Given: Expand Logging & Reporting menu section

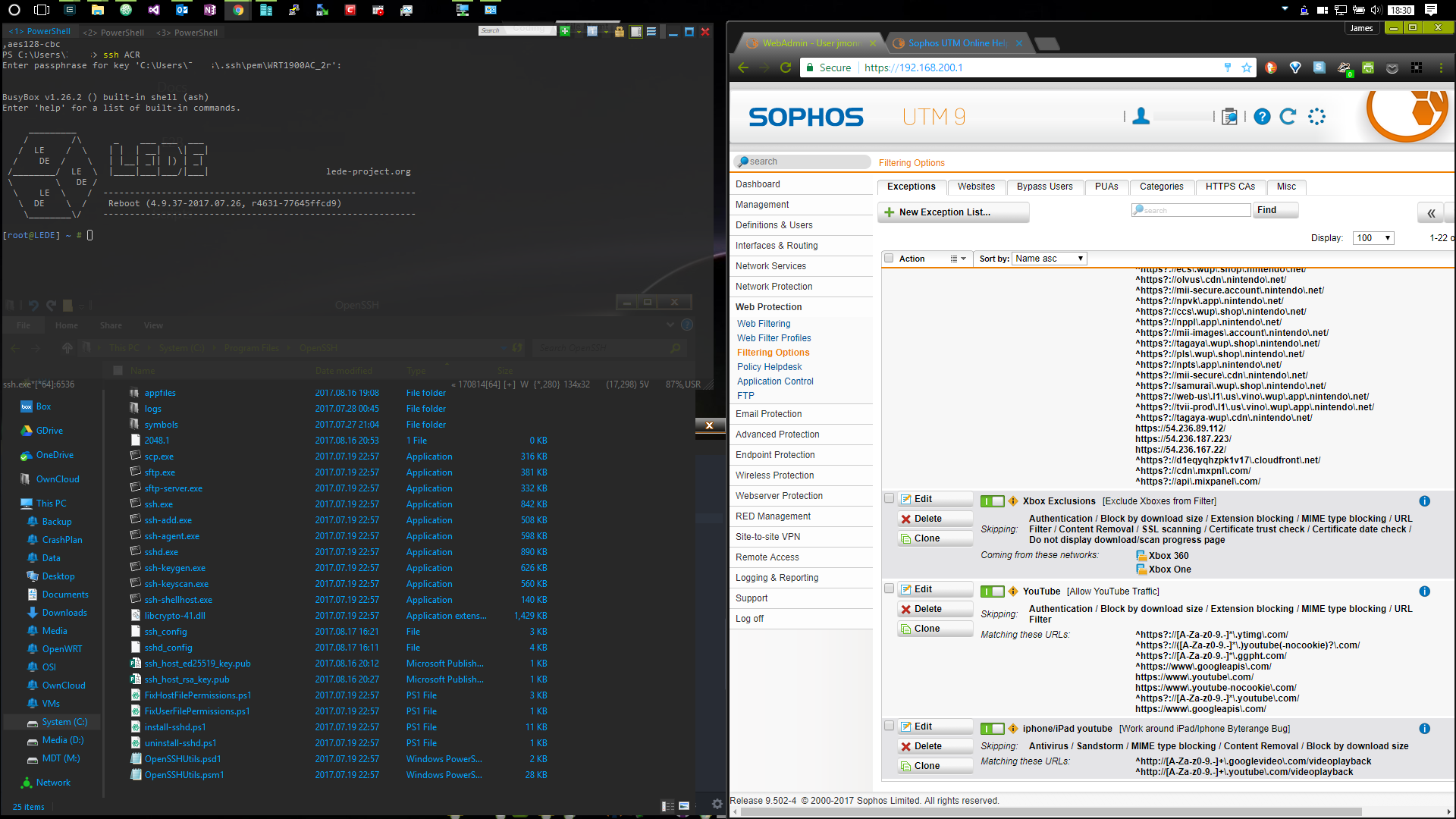Looking at the screenshot, I should 777,578.
